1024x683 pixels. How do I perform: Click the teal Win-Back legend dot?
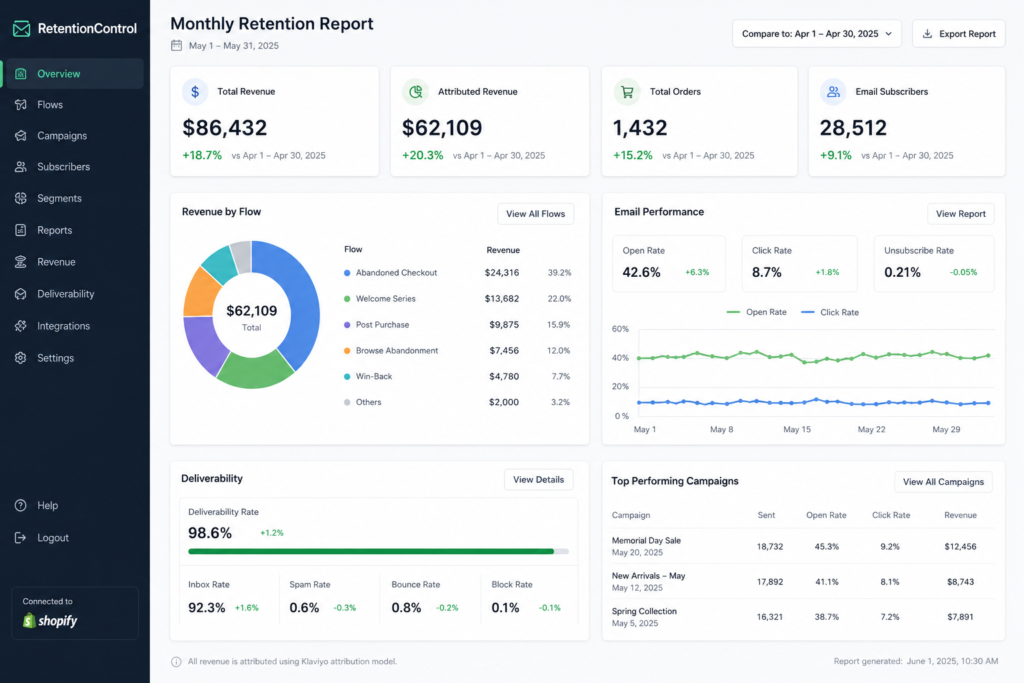coord(347,376)
